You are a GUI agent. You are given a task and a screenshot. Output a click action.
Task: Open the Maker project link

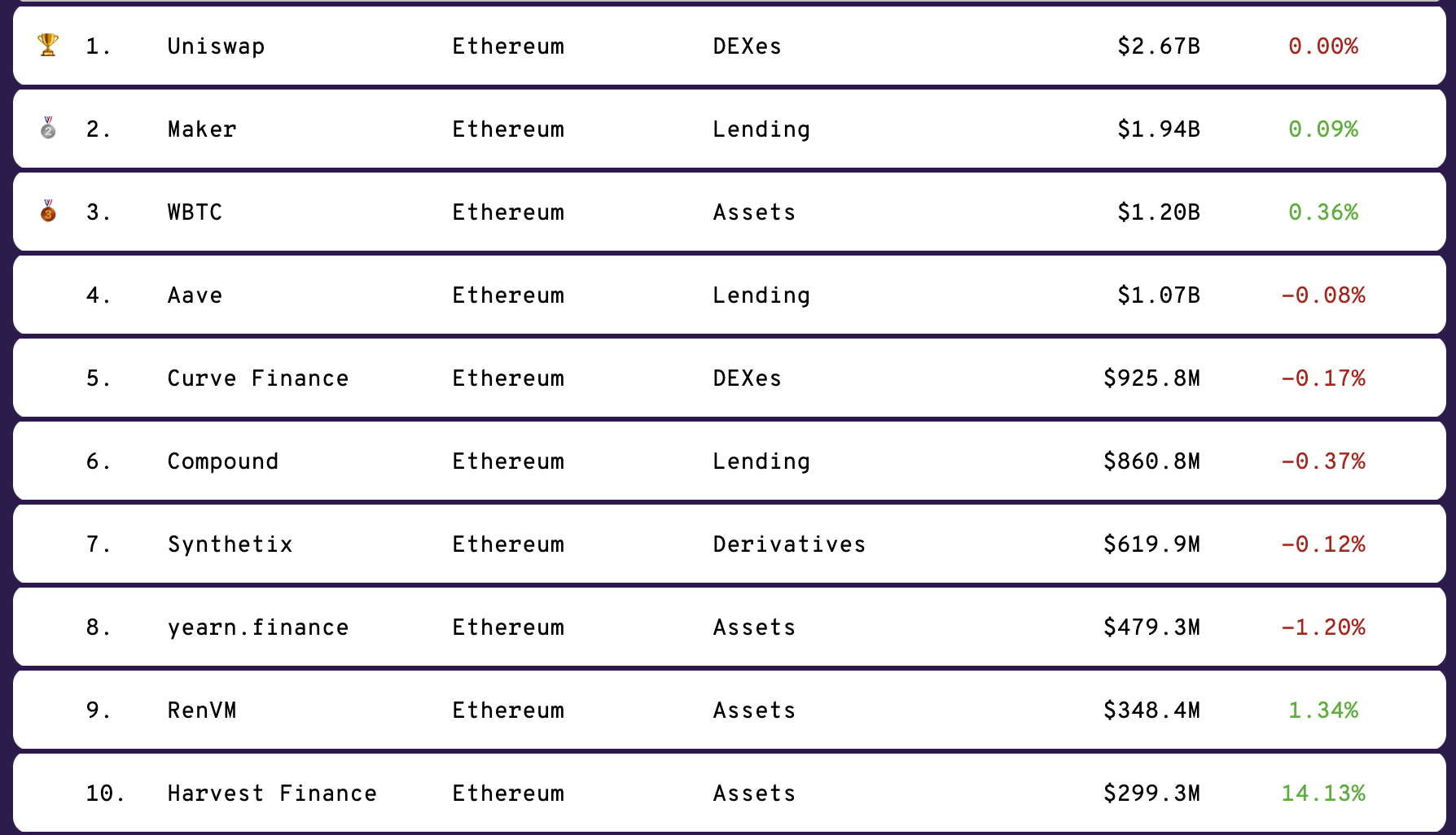coord(202,129)
